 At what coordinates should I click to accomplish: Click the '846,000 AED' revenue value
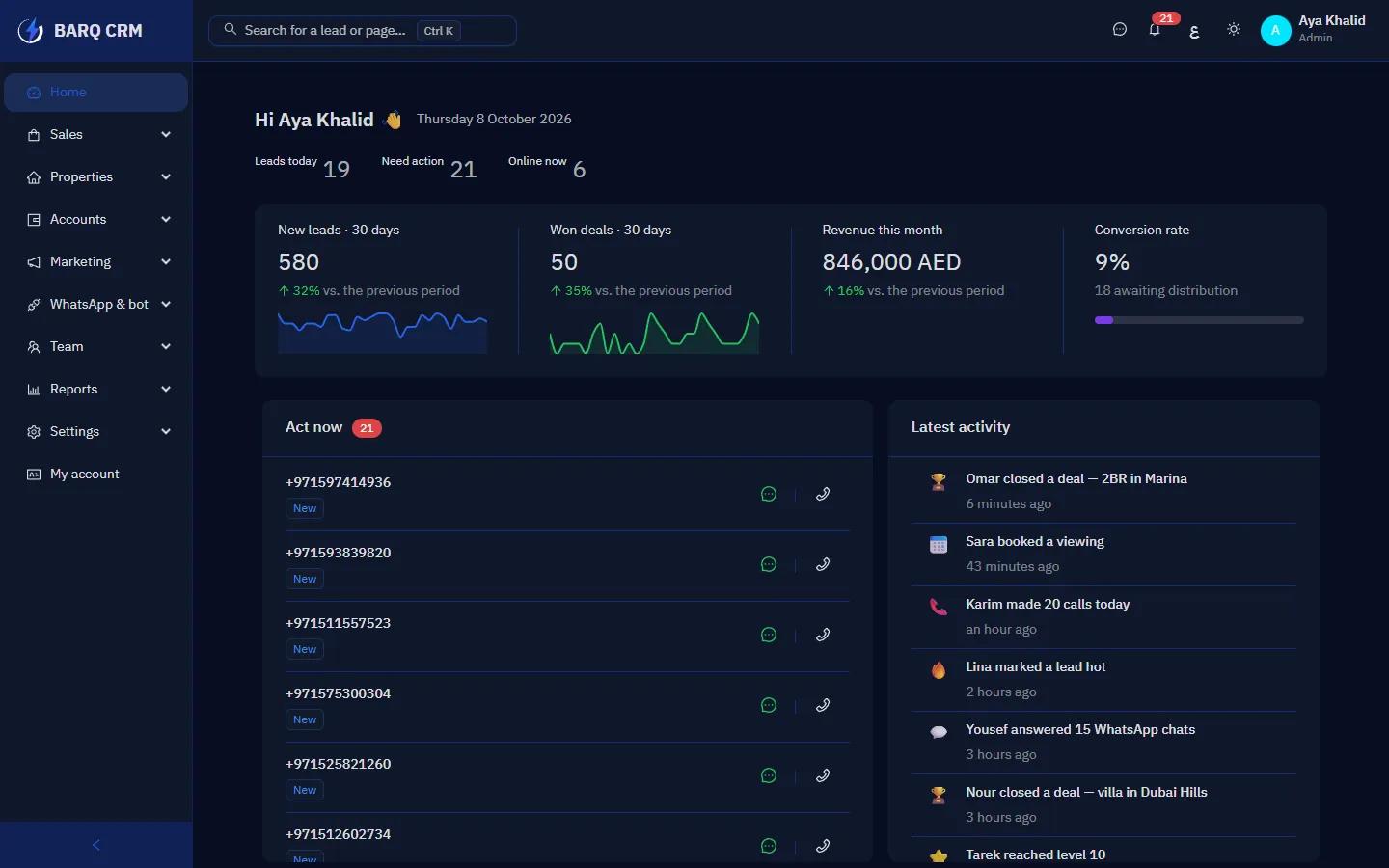pos(891,262)
